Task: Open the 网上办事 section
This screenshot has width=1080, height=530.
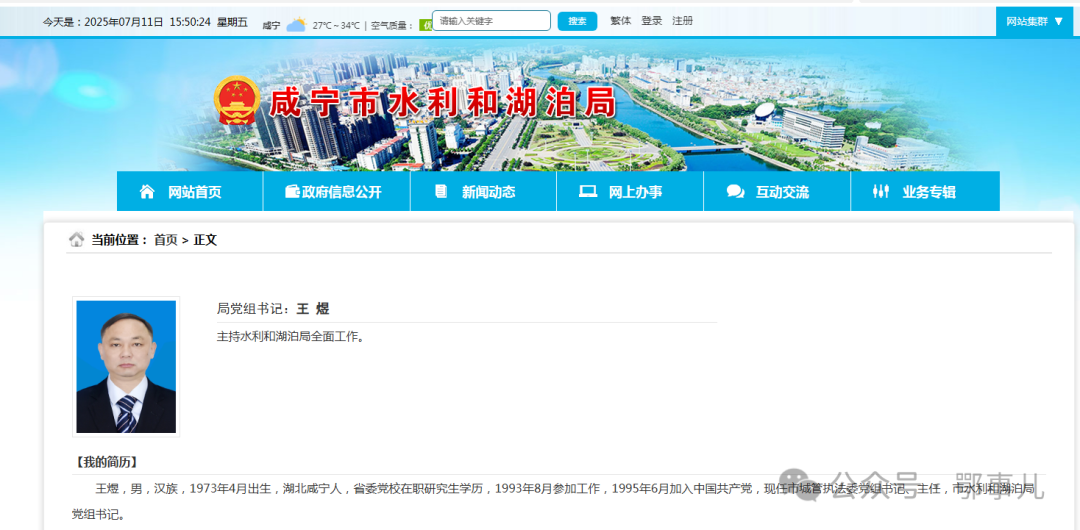Action: 630,192
